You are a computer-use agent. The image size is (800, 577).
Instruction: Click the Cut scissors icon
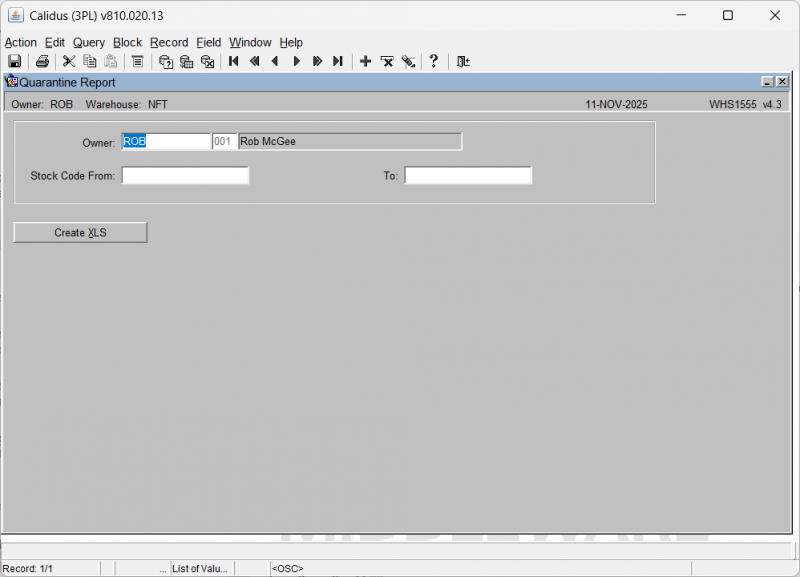click(69, 61)
